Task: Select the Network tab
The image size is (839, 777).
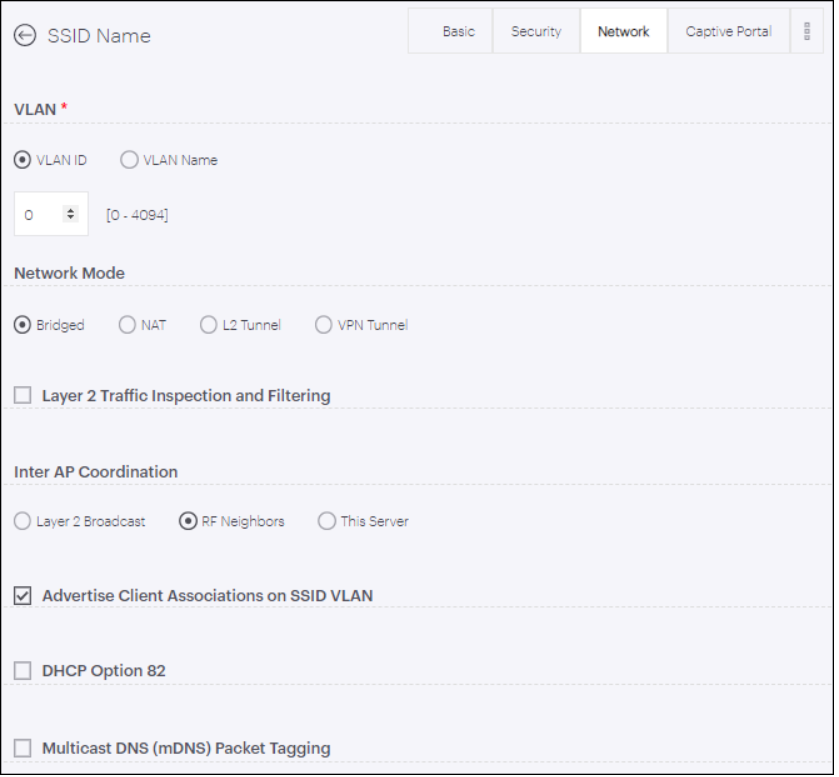Action: [623, 31]
